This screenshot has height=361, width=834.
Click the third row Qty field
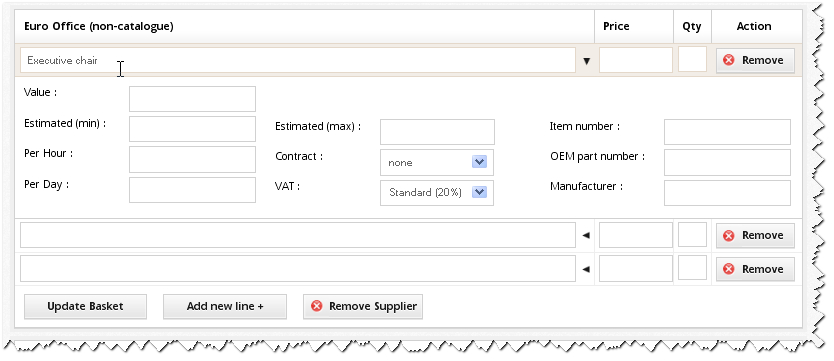[x=692, y=267]
